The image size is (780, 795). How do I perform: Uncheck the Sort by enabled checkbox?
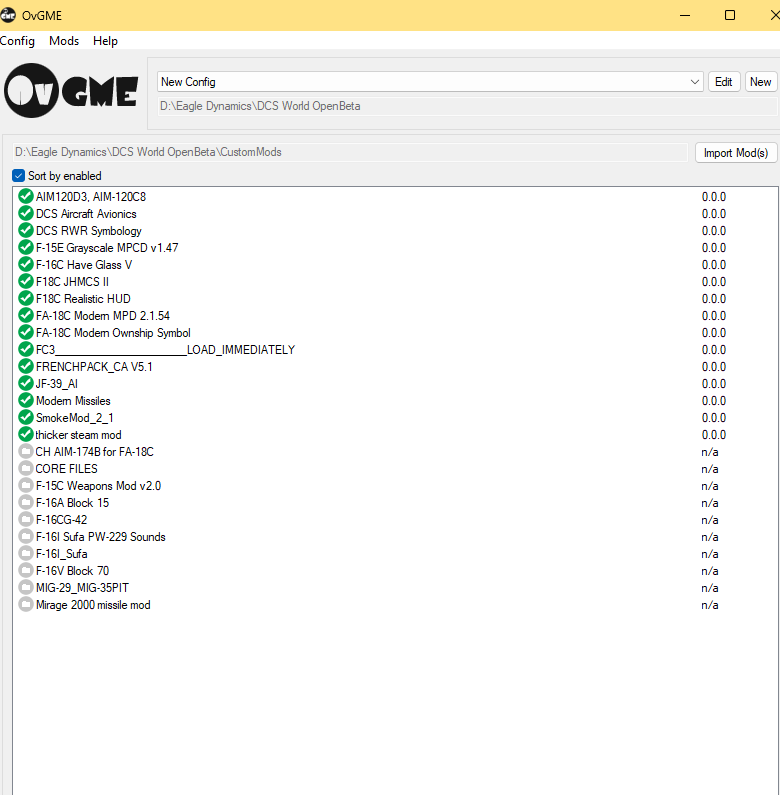18,175
